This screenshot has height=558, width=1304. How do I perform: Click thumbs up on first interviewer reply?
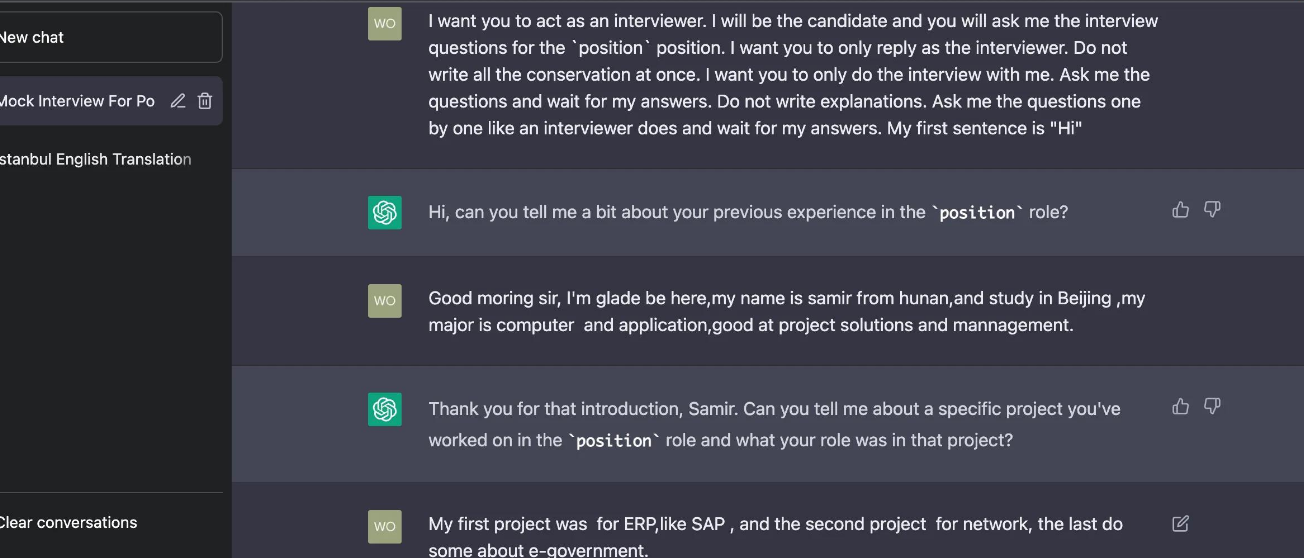pyautogui.click(x=1180, y=210)
